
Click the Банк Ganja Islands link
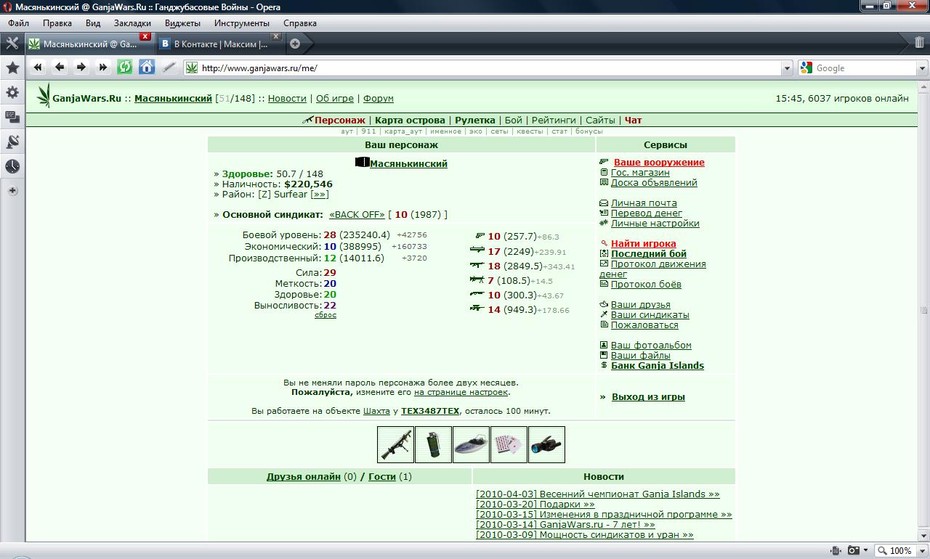coord(657,366)
